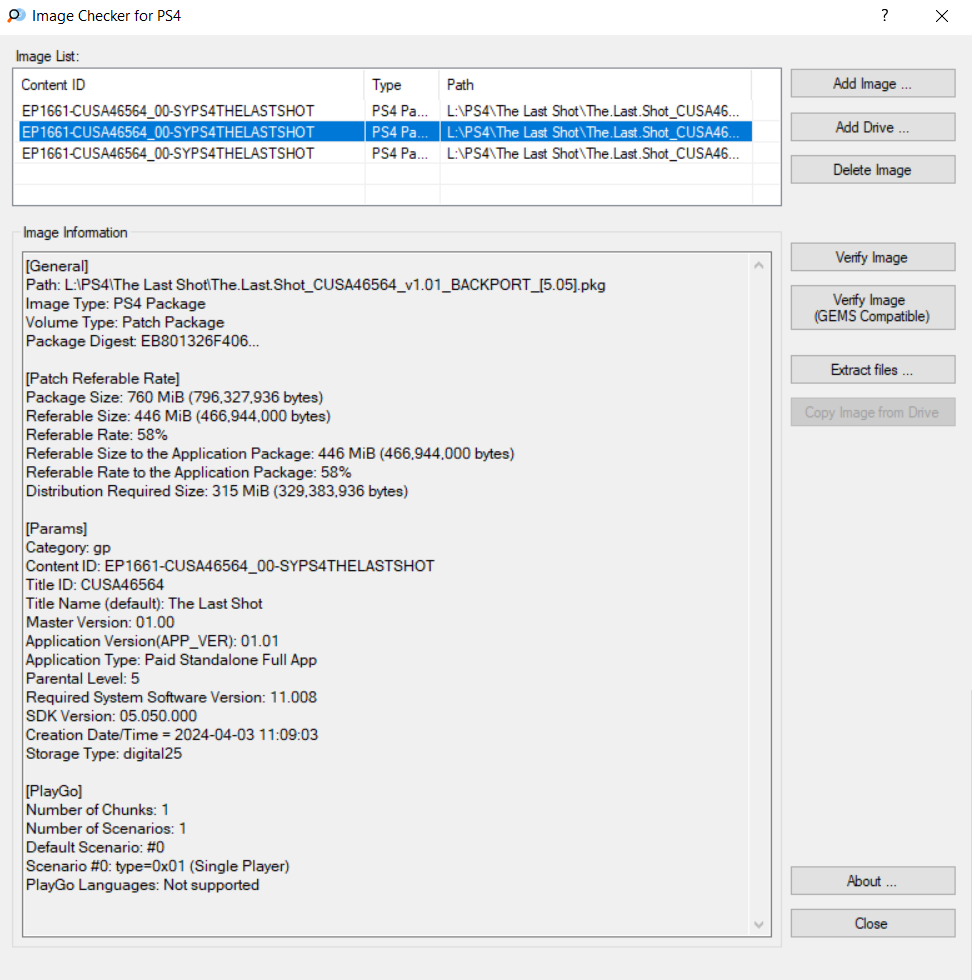
Task: Click the Image Checker app icon in title bar
Action: [16, 16]
